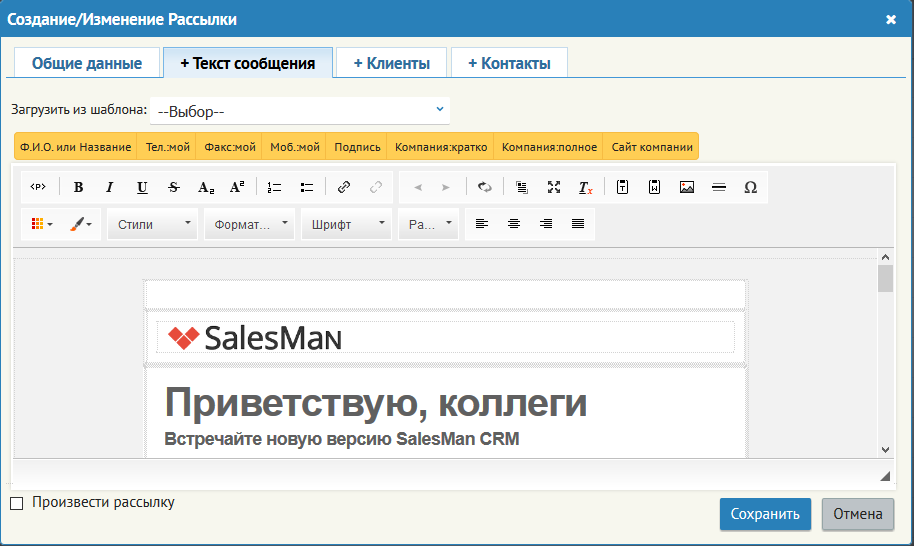The width and height of the screenshot is (914, 546).
Task: Insert a hyperlink with link icon
Action: pos(344,187)
